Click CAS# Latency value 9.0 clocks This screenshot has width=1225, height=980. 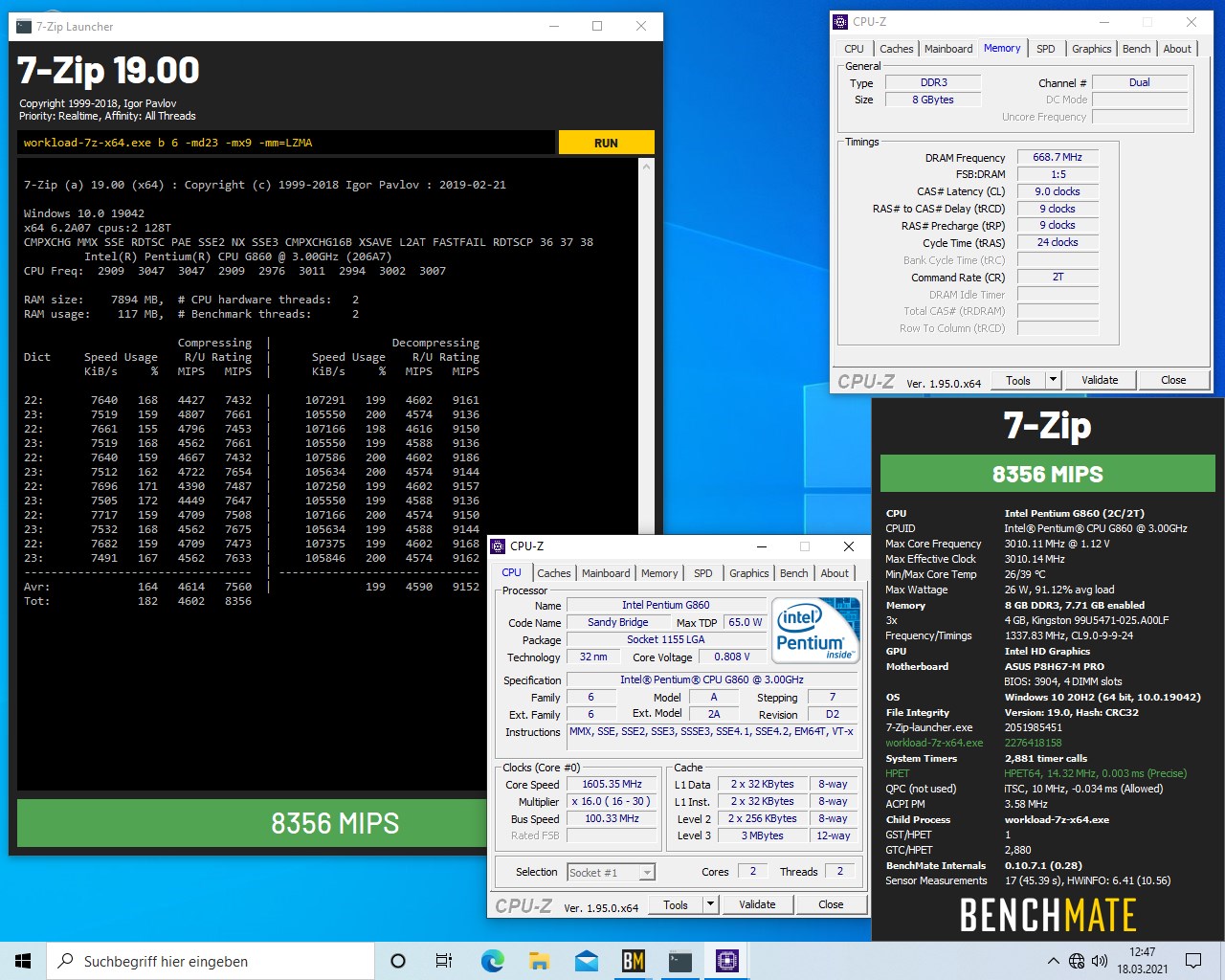[1058, 191]
